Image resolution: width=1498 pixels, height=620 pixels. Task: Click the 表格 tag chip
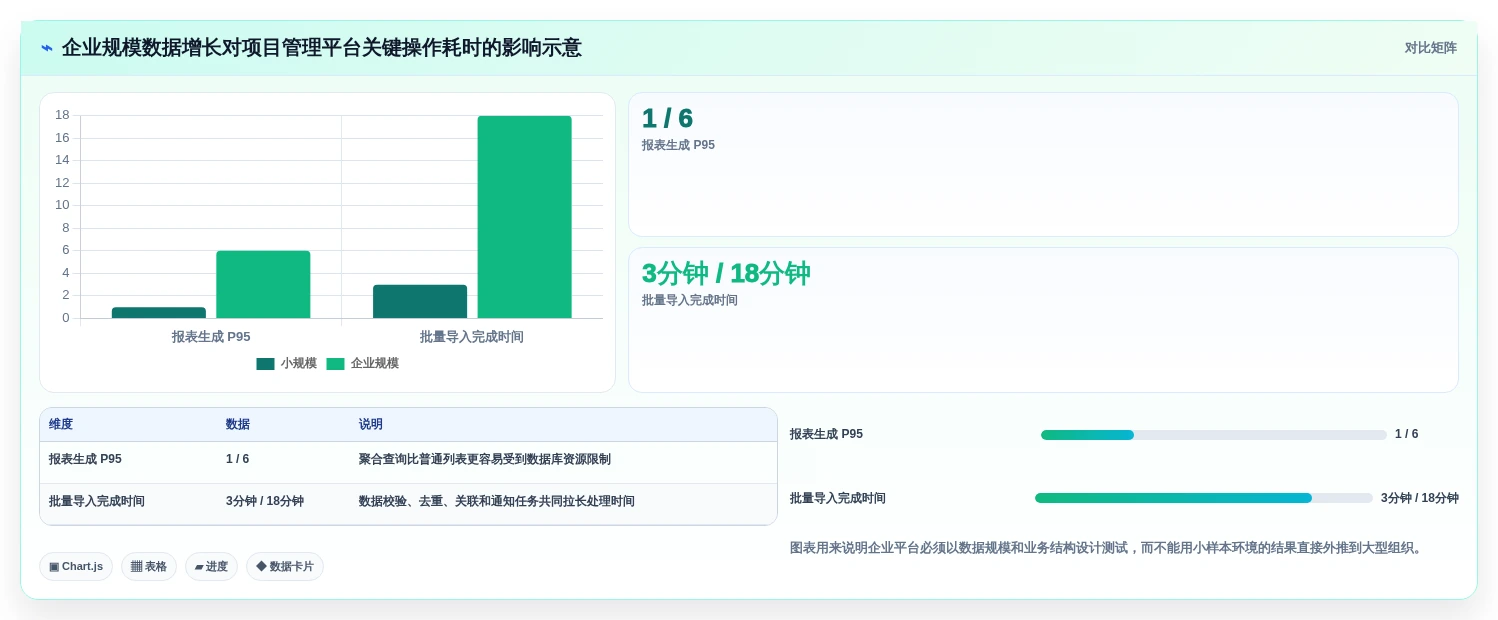[x=149, y=567]
